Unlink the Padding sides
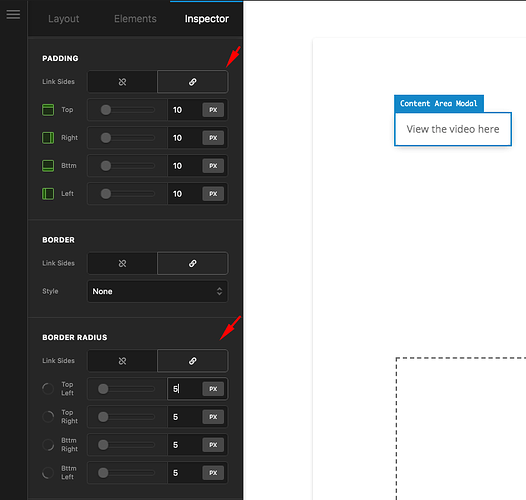 pos(122,82)
